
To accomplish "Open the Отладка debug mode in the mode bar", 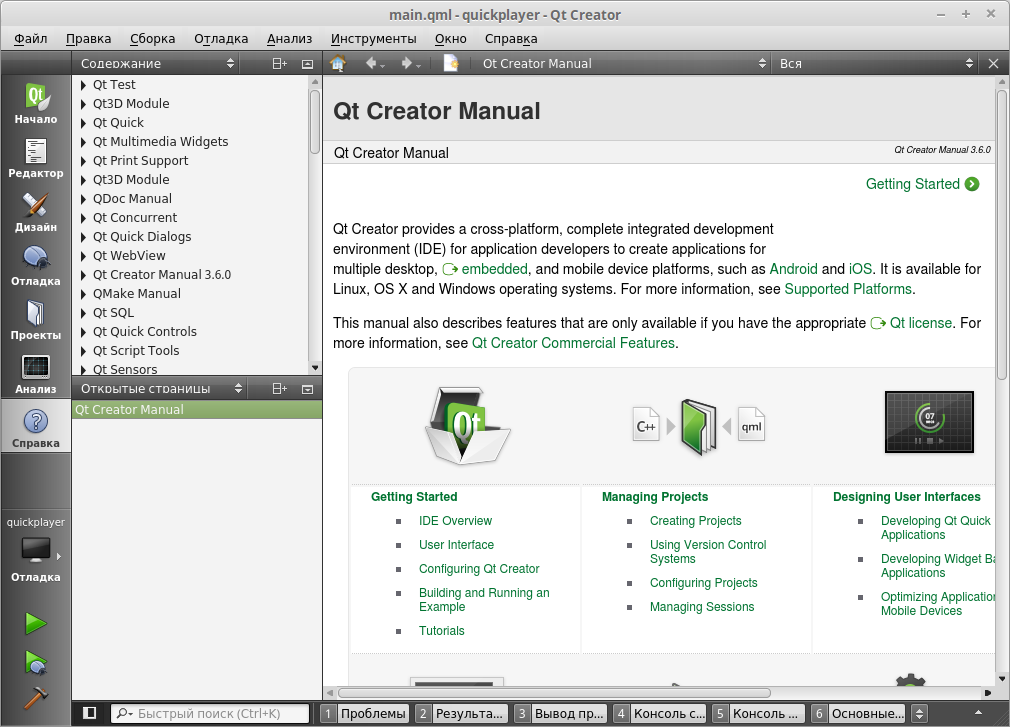I will (35, 266).
